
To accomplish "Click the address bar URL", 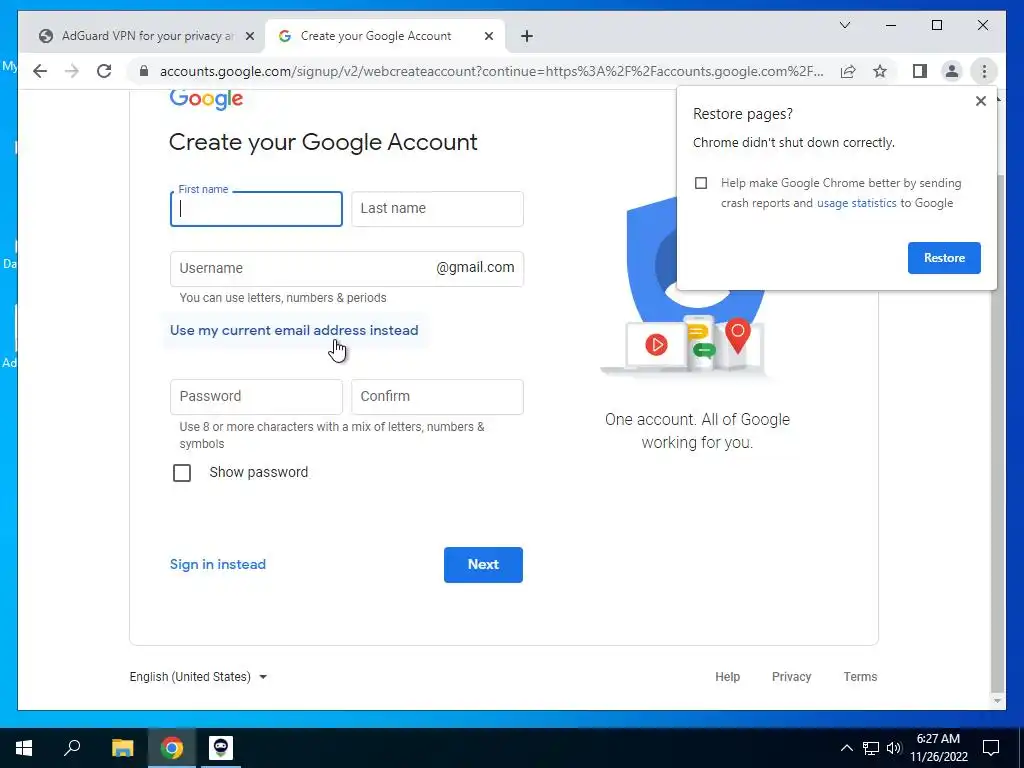I will (491, 71).
